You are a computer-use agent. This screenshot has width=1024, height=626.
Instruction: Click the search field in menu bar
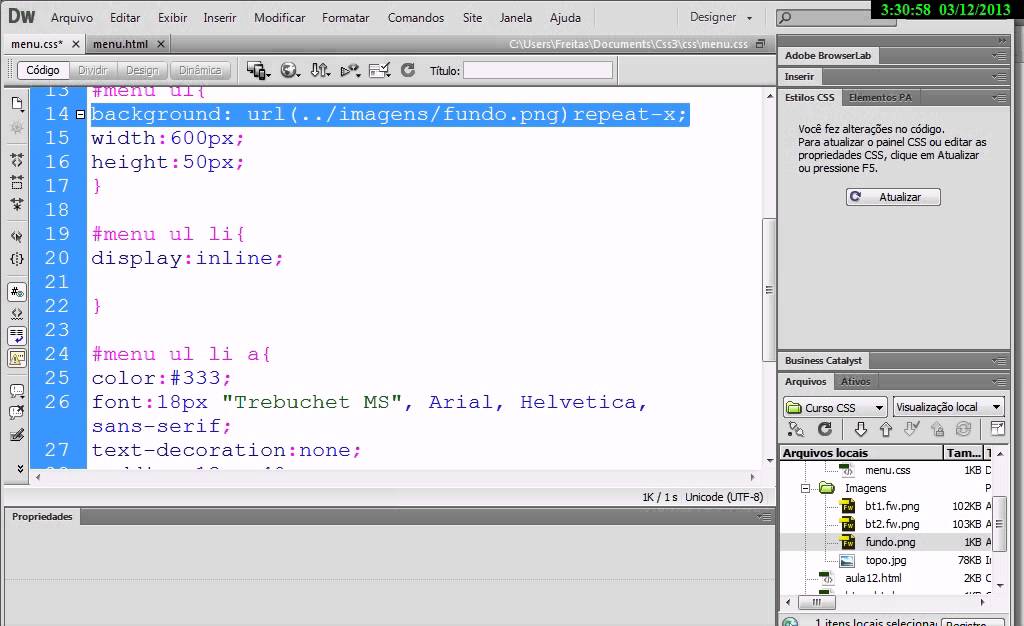pos(835,18)
